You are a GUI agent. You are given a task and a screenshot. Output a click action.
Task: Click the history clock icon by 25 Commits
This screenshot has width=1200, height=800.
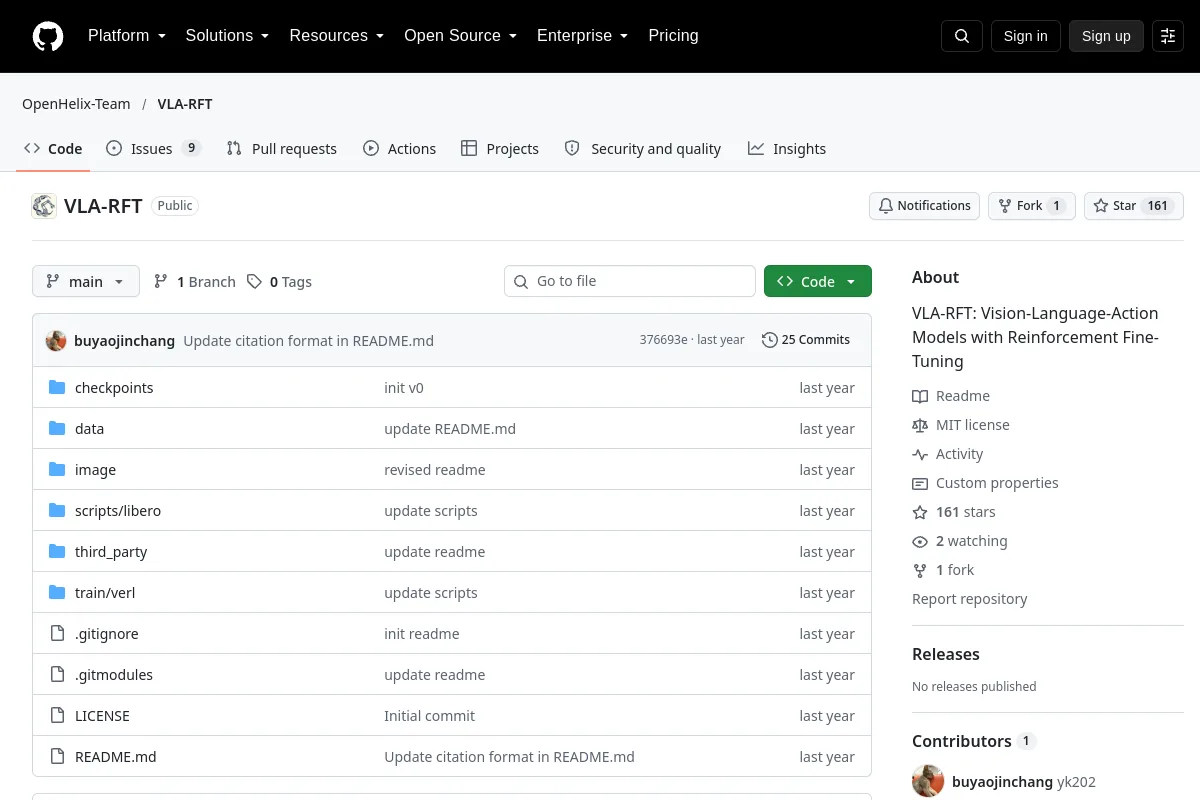click(769, 340)
